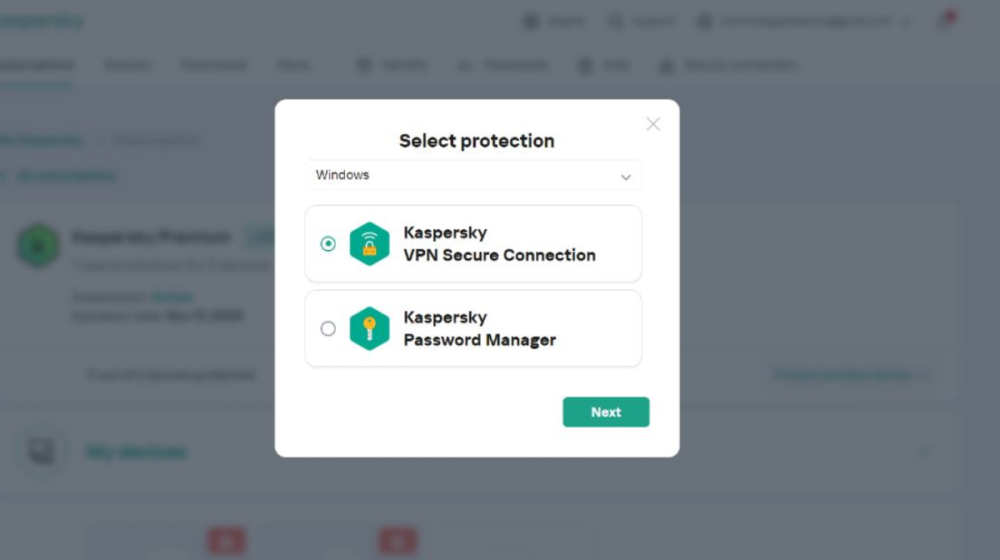Click the language globe icon in header
Screen dimensions: 1000x560
(x=530, y=21)
